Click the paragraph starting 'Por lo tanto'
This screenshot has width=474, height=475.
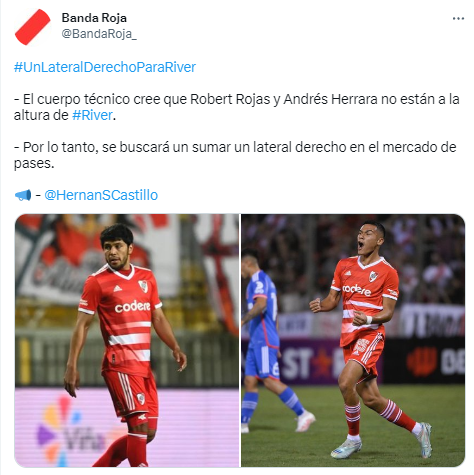pos(235,155)
